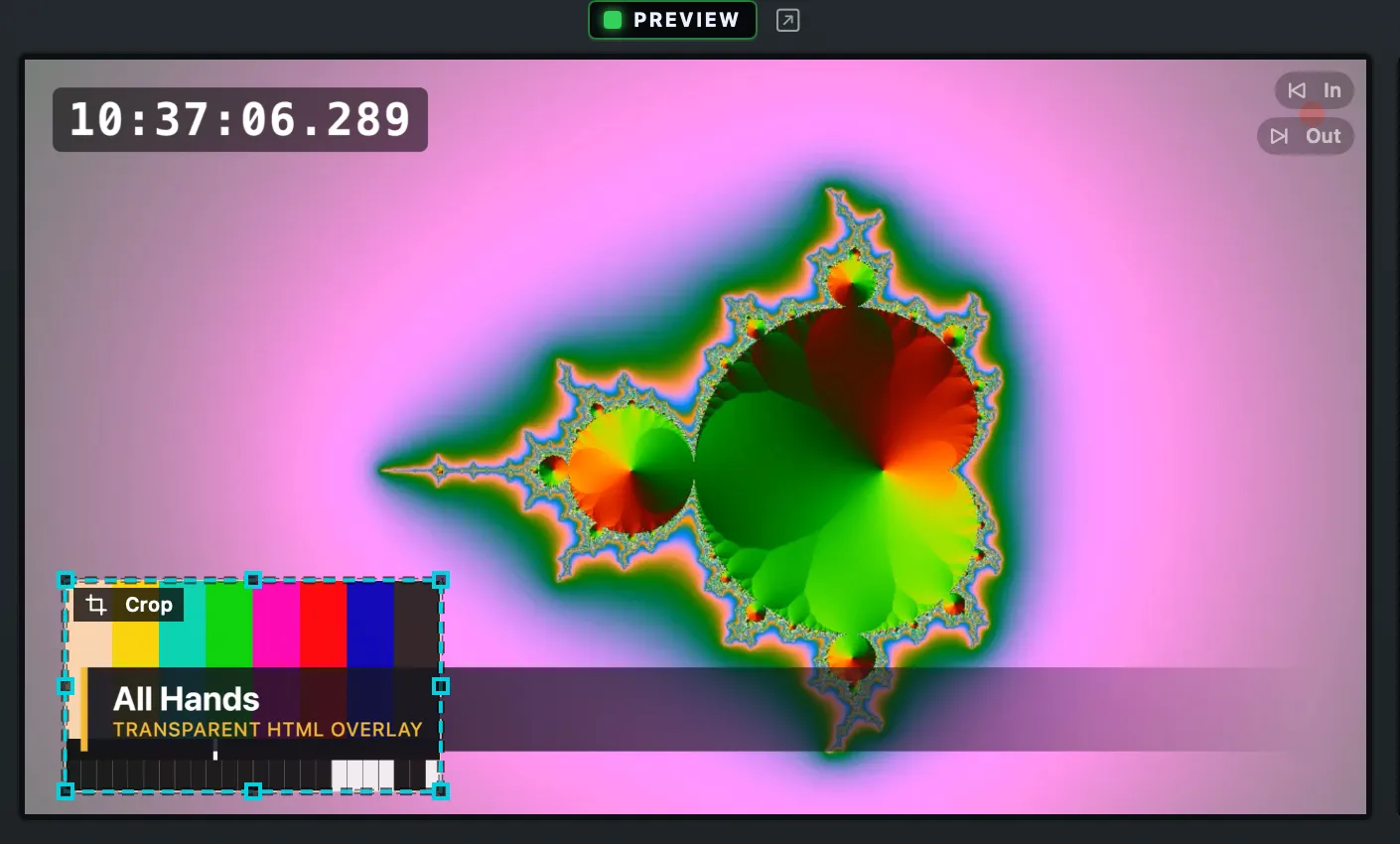Set the In point marker
Viewport: 1400px width, 844px height.
[1315, 90]
